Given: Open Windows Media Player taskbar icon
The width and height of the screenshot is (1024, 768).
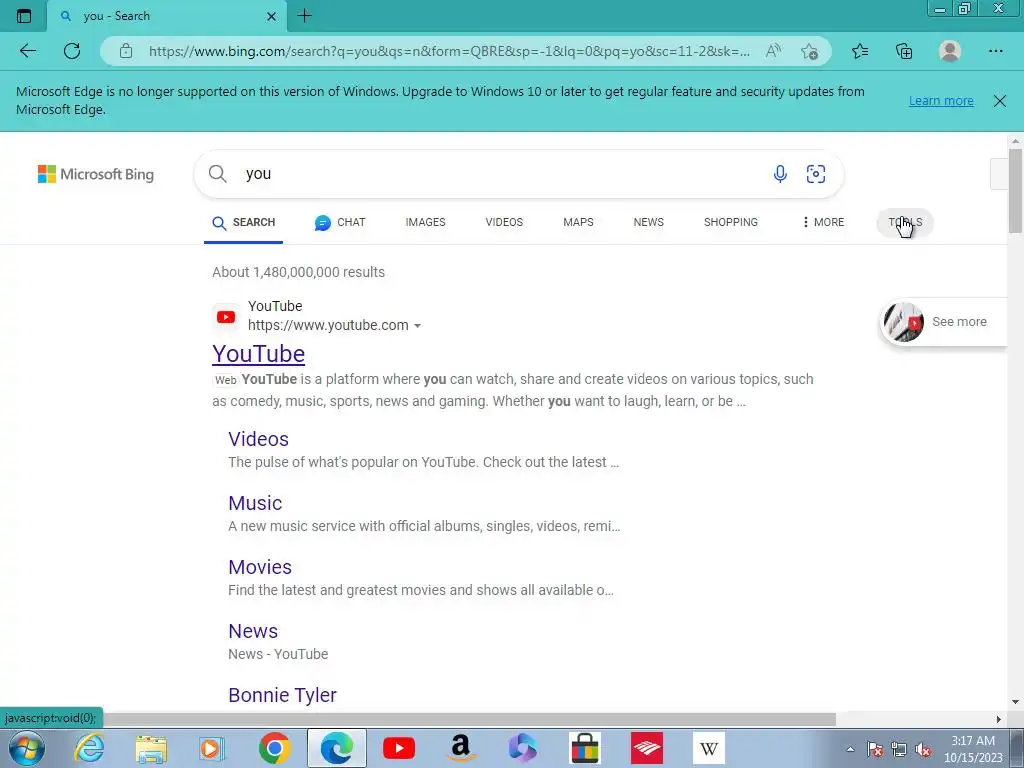Looking at the screenshot, I should pyautogui.click(x=212, y=748).
